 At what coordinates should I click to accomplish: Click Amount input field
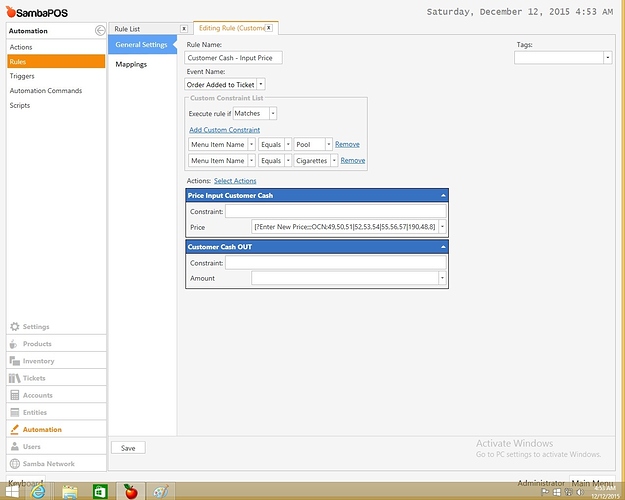[345, 278]
